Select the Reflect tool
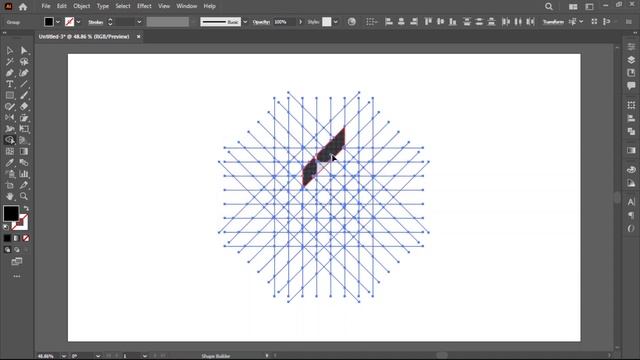This screenshot has width=640, height=360. (x=9, y=118)
